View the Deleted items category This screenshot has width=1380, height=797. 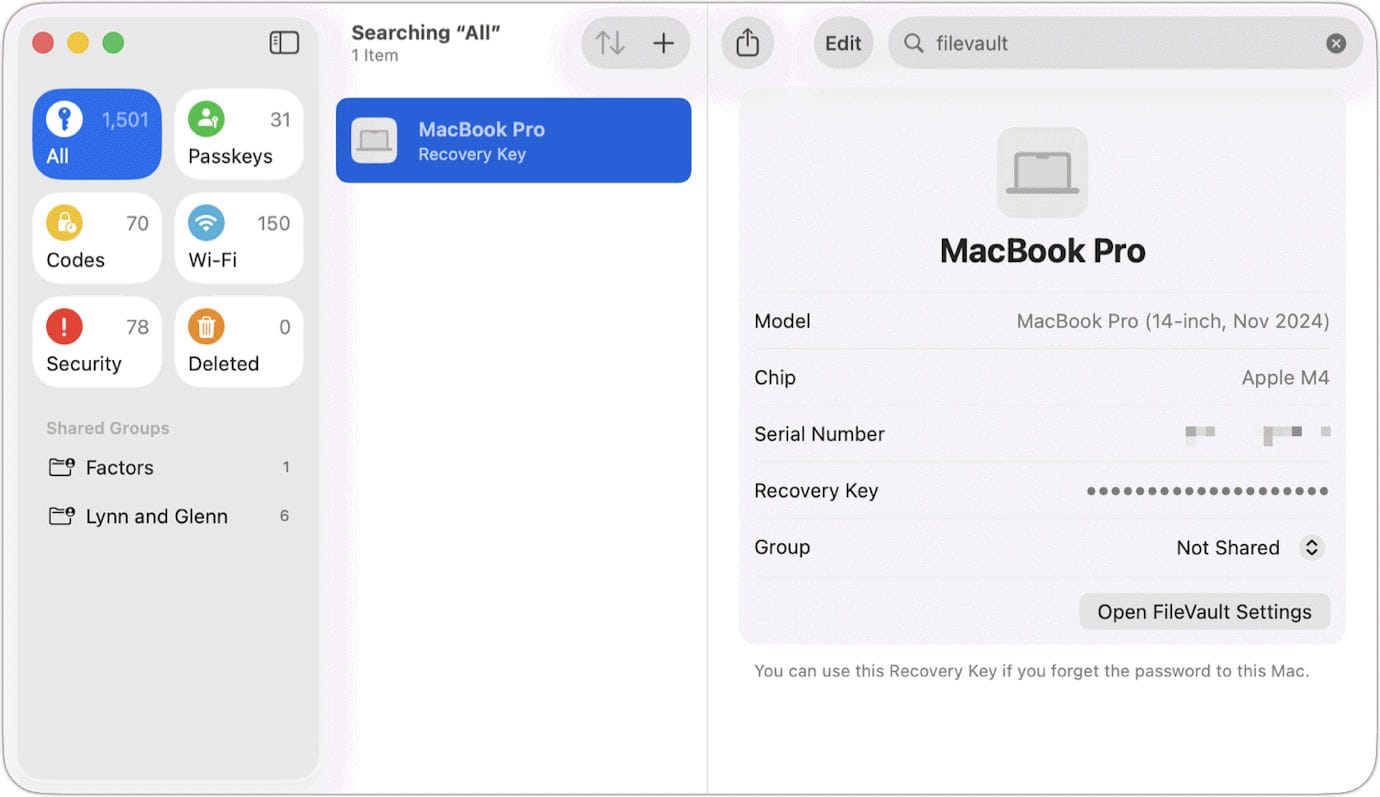[239, 343]
